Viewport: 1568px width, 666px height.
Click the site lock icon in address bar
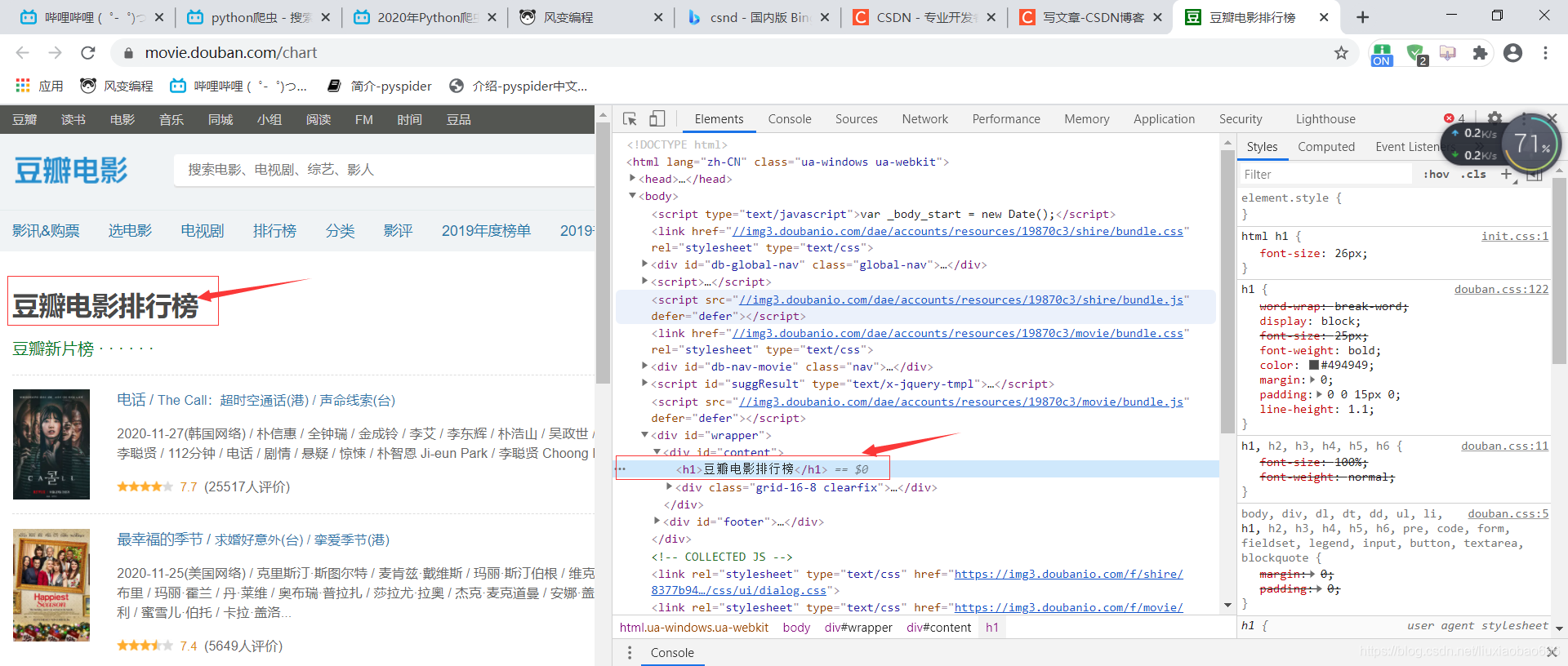[x=127, y=53]
